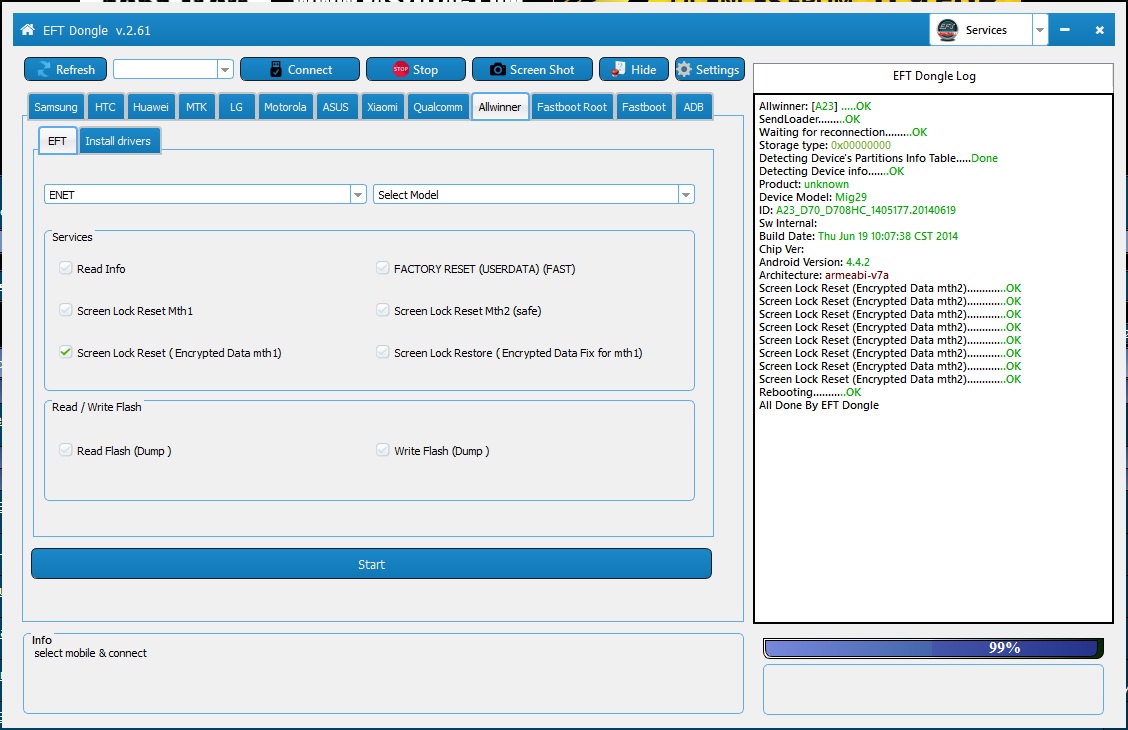Viewport: 1128px width, 730px height.
Task: Switch to the Samsung tab
Action: (x=55, y=106)
